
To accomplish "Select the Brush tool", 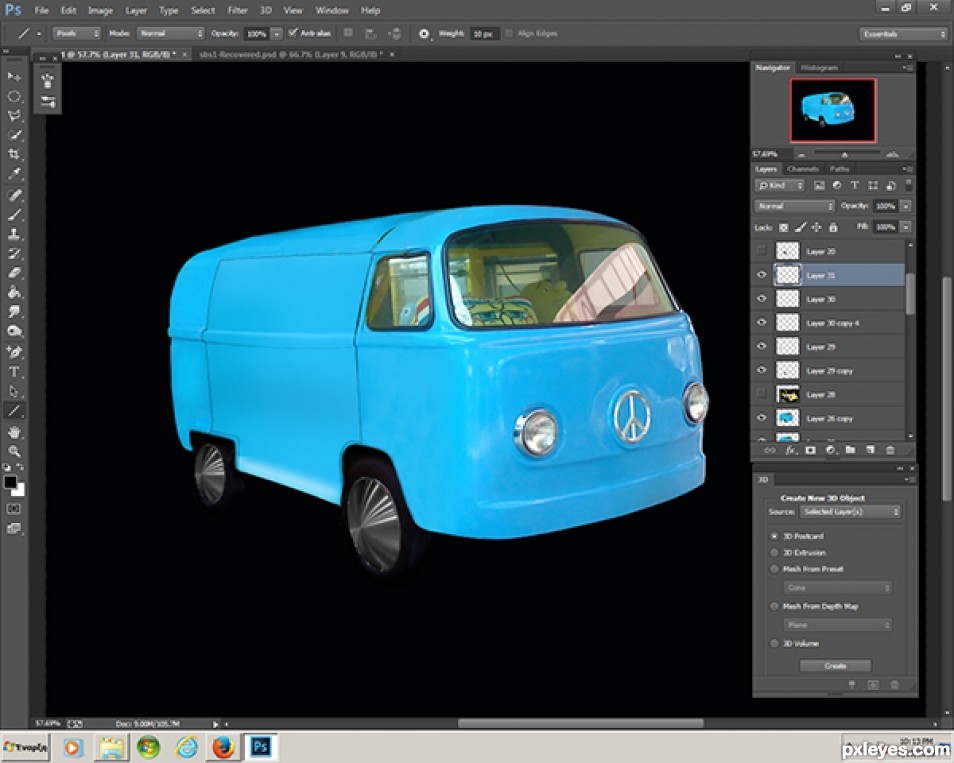I will point(14,215).
